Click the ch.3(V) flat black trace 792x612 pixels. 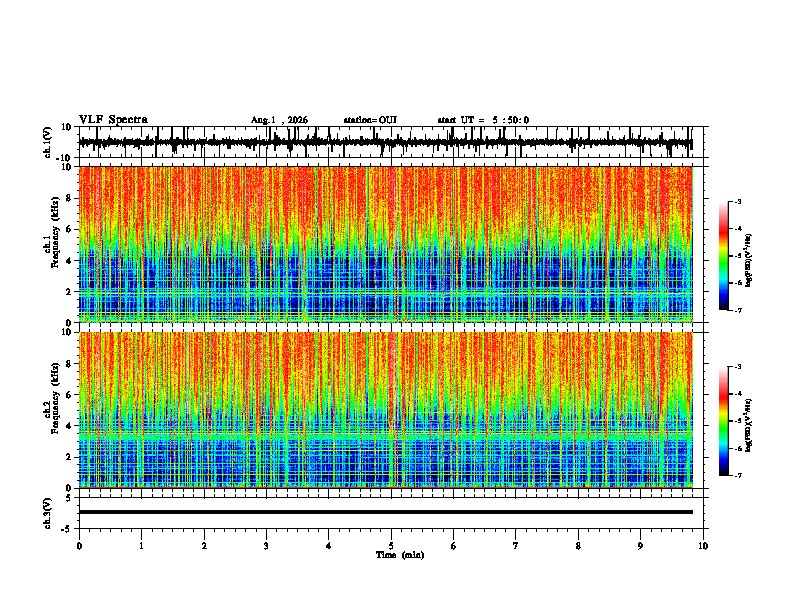pos(386,512)
